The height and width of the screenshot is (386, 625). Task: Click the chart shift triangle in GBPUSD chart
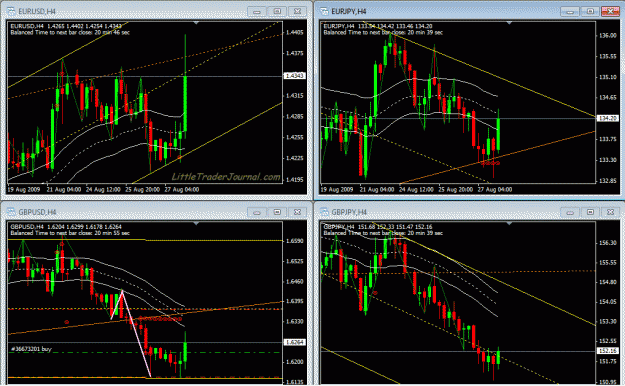pos(196,224)
